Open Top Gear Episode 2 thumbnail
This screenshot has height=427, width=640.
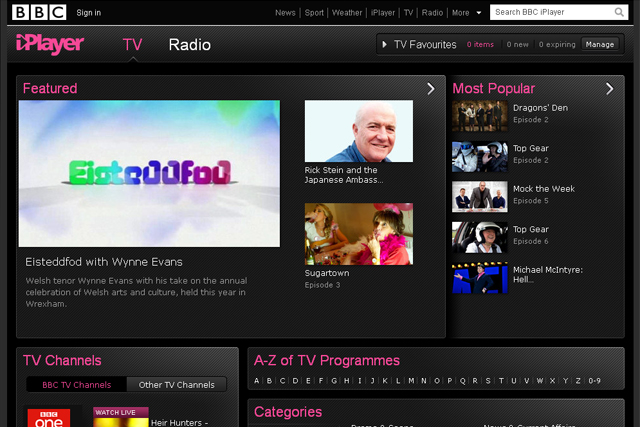pos(480,157)
